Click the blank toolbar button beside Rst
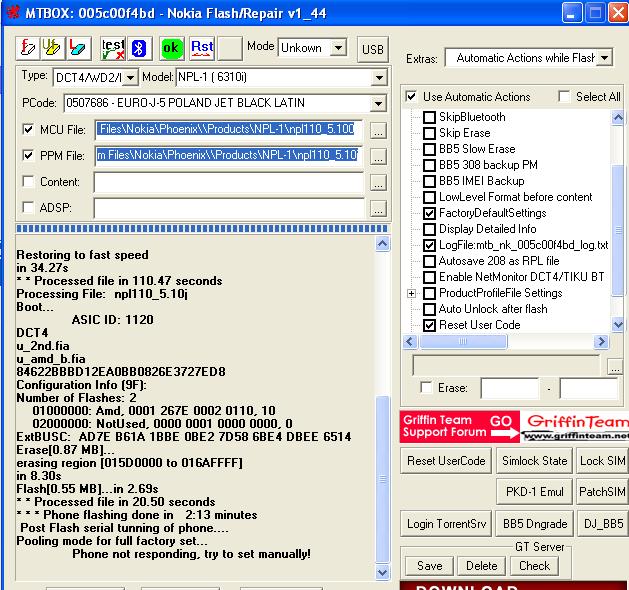629x590 pixels. pos(229,48)
